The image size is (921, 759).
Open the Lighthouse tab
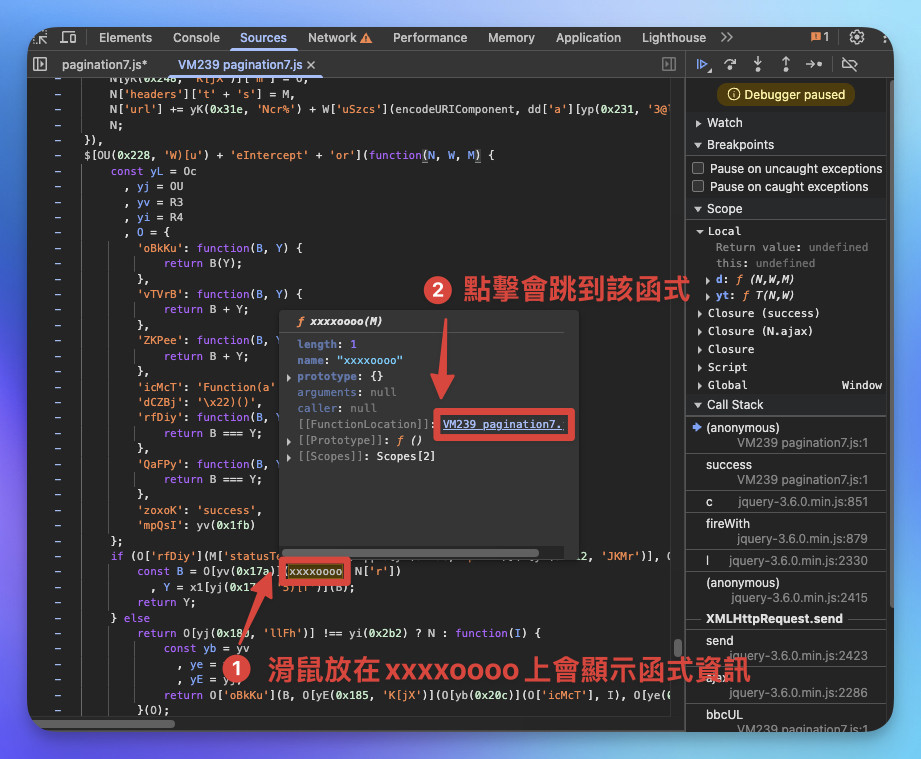point(674,38)
